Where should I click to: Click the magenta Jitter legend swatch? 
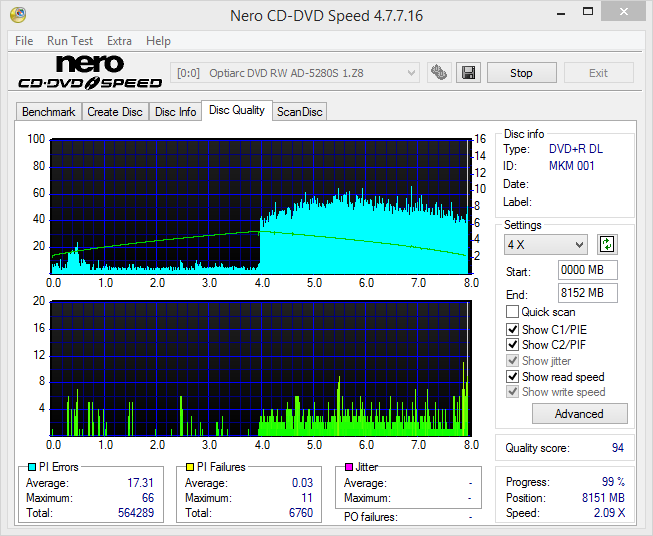coord(350,467)
